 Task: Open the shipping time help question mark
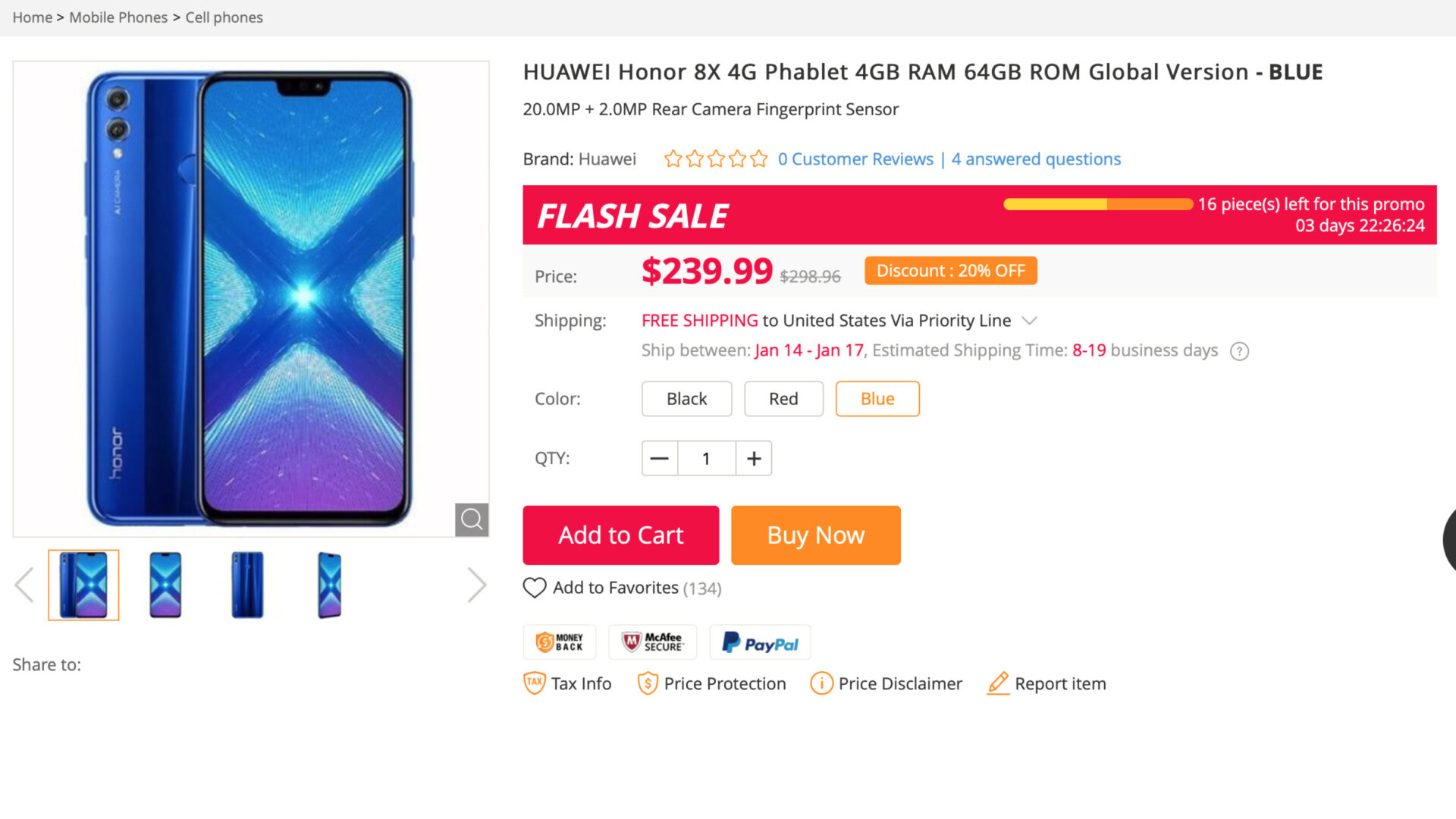pos(1239,351)
